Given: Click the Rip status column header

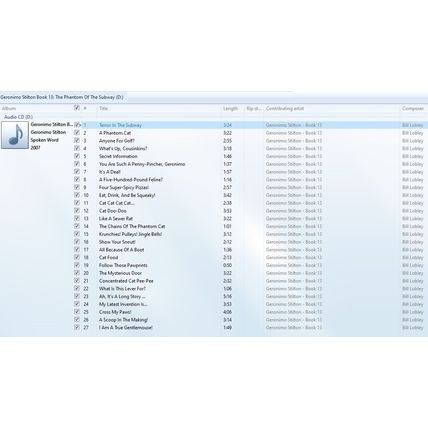Looking at the screenshot, I should [x=254, y=108].
